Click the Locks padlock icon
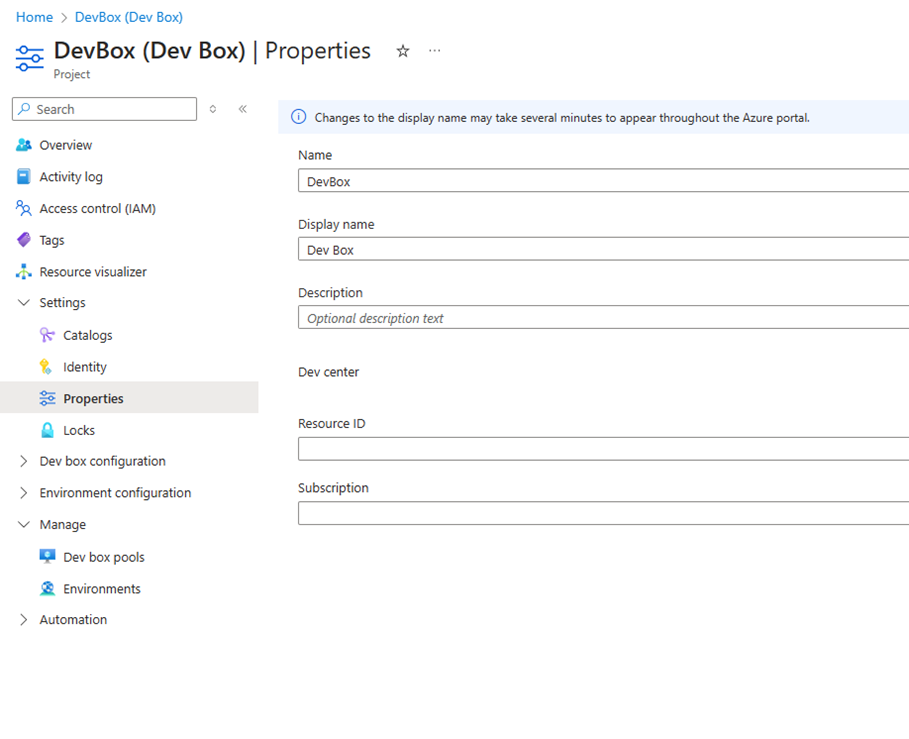The image size is (909, 739). coord(48,430)
